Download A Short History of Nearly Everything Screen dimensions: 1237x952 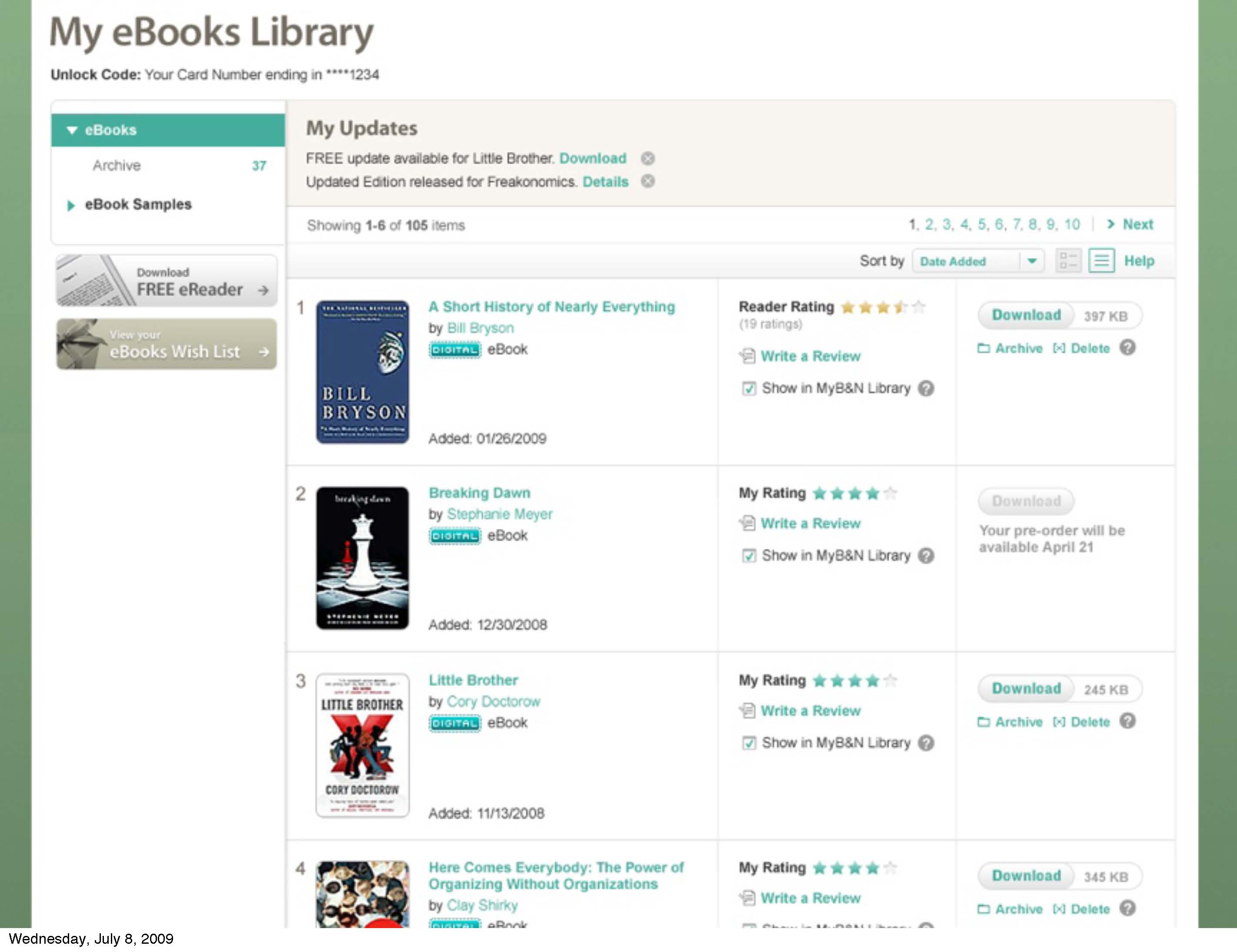pyautogui.click(x=1026, y=315)
